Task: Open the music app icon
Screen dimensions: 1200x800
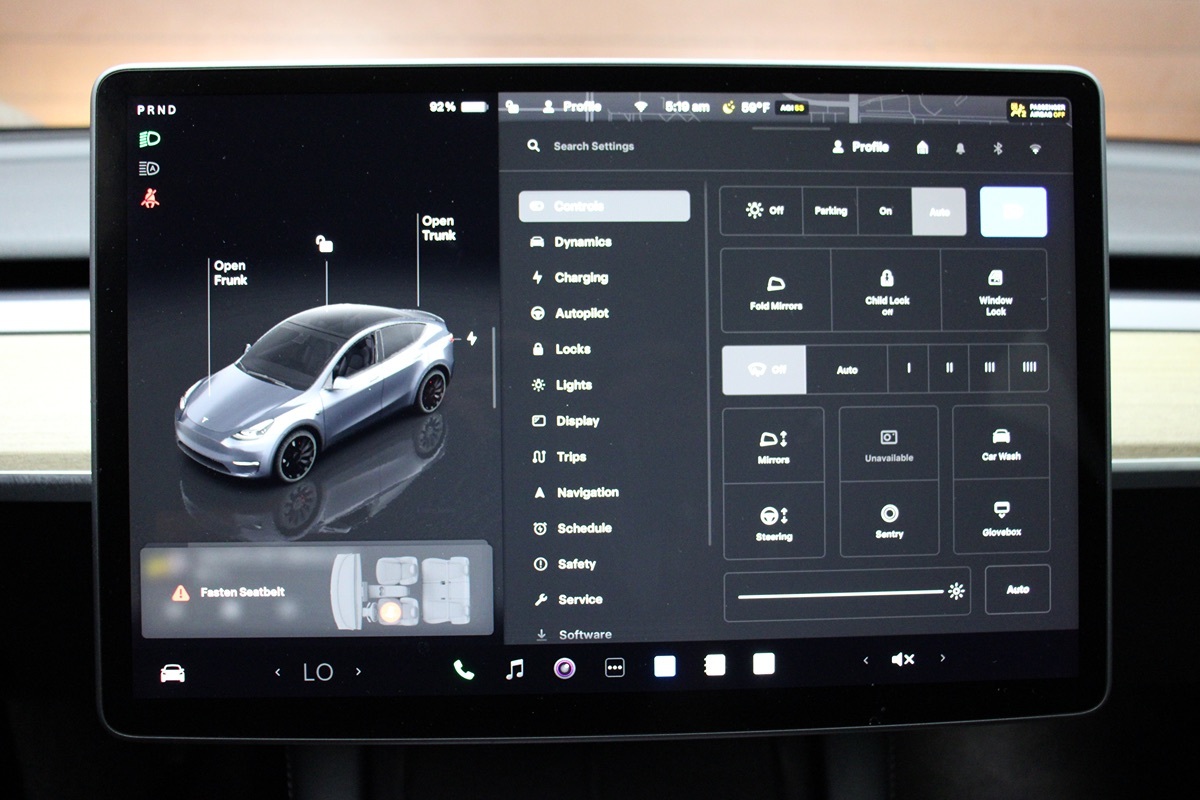Action: coord(515,669)
